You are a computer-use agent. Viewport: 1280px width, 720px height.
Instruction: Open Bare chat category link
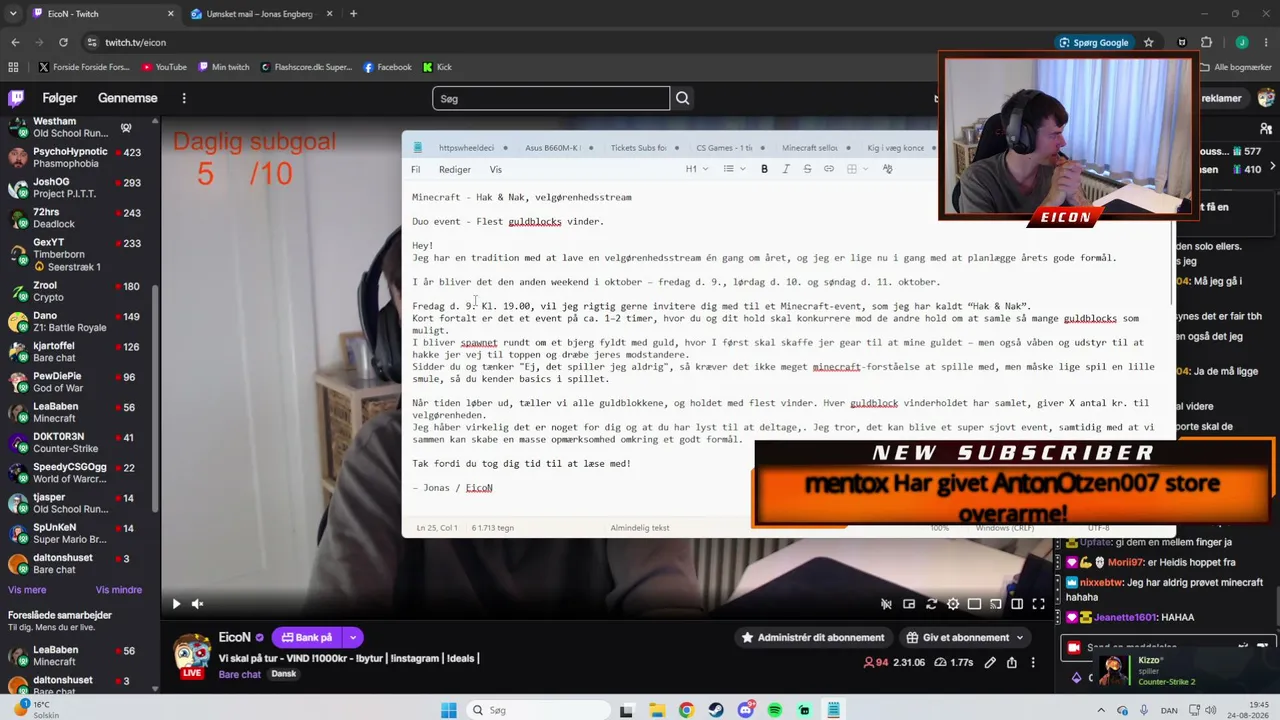pyautogui.click(x=240, y=674)
